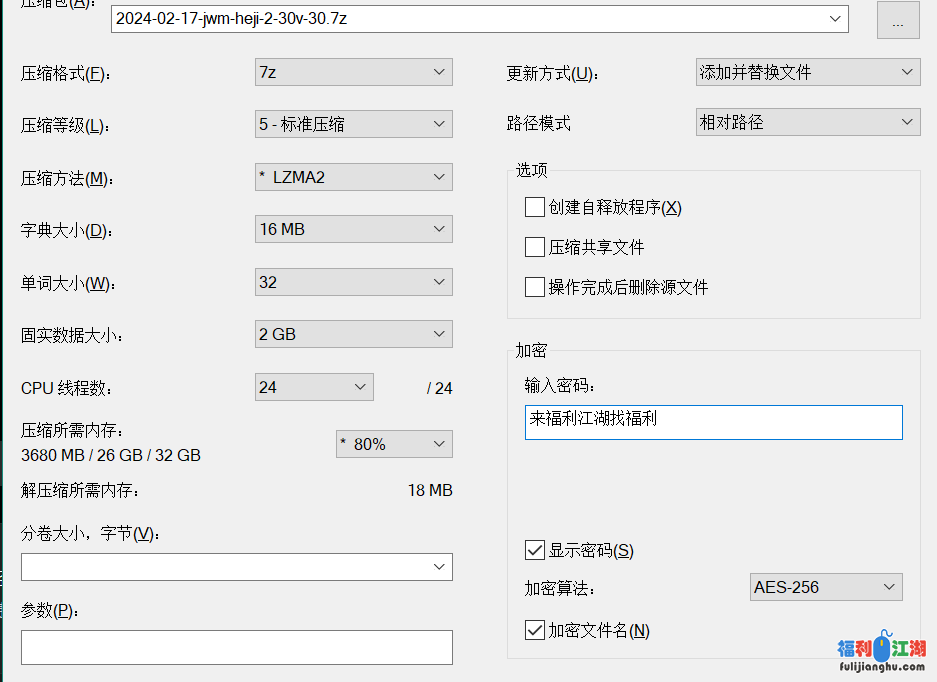Uncheck the 显示密码 show password option

(535, 549)
